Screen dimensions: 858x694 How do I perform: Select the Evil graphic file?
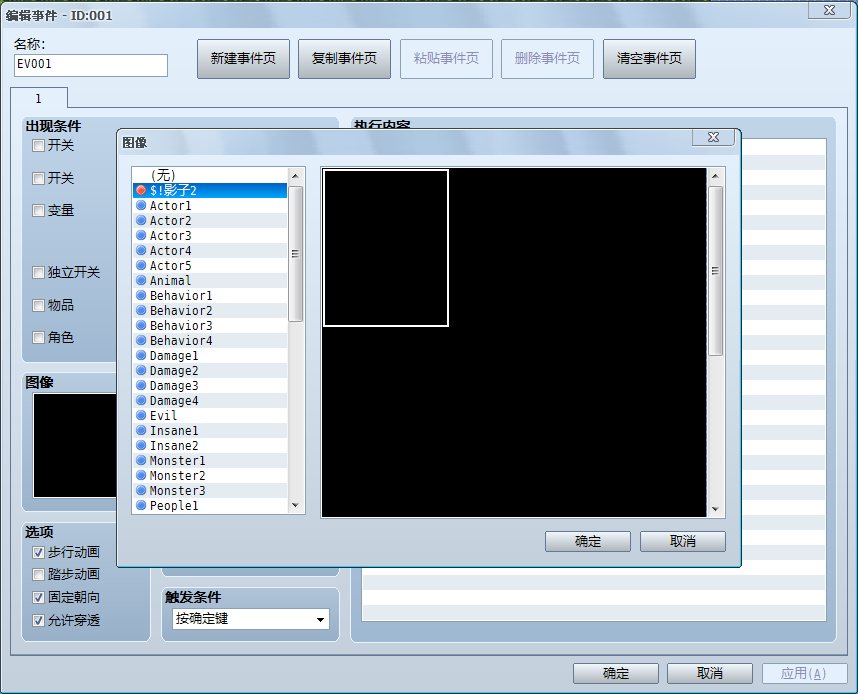210,415
